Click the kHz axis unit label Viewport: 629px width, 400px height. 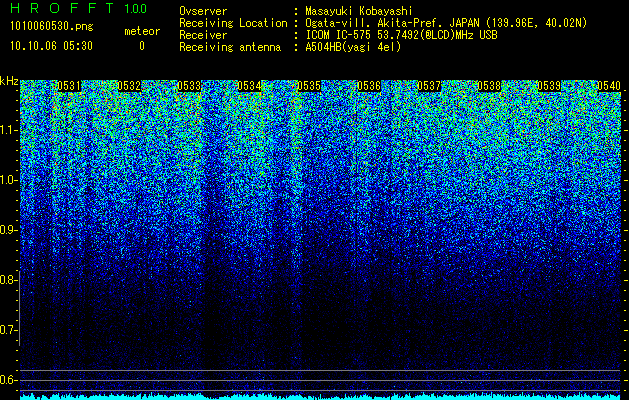click(9, 81)
